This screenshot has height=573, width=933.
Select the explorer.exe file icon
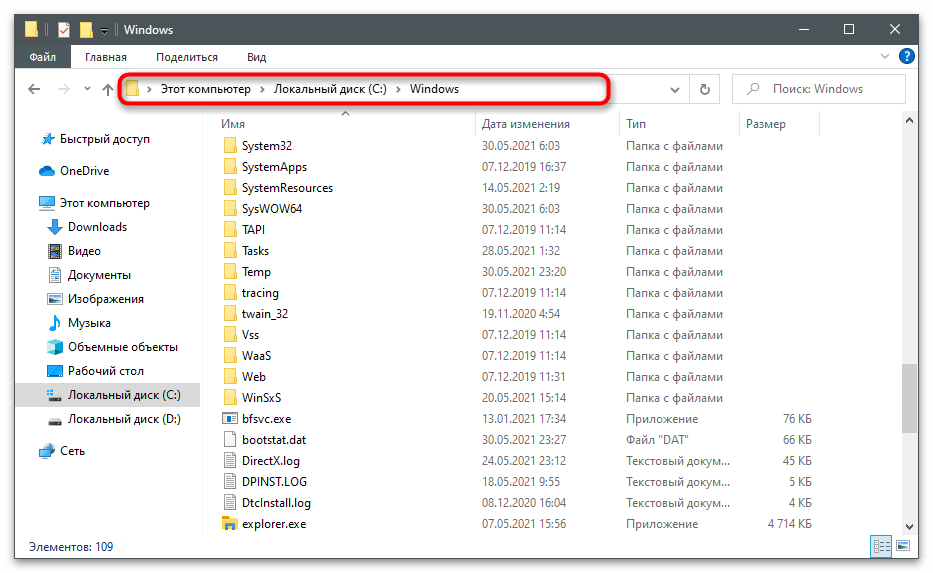coord(231,524)
